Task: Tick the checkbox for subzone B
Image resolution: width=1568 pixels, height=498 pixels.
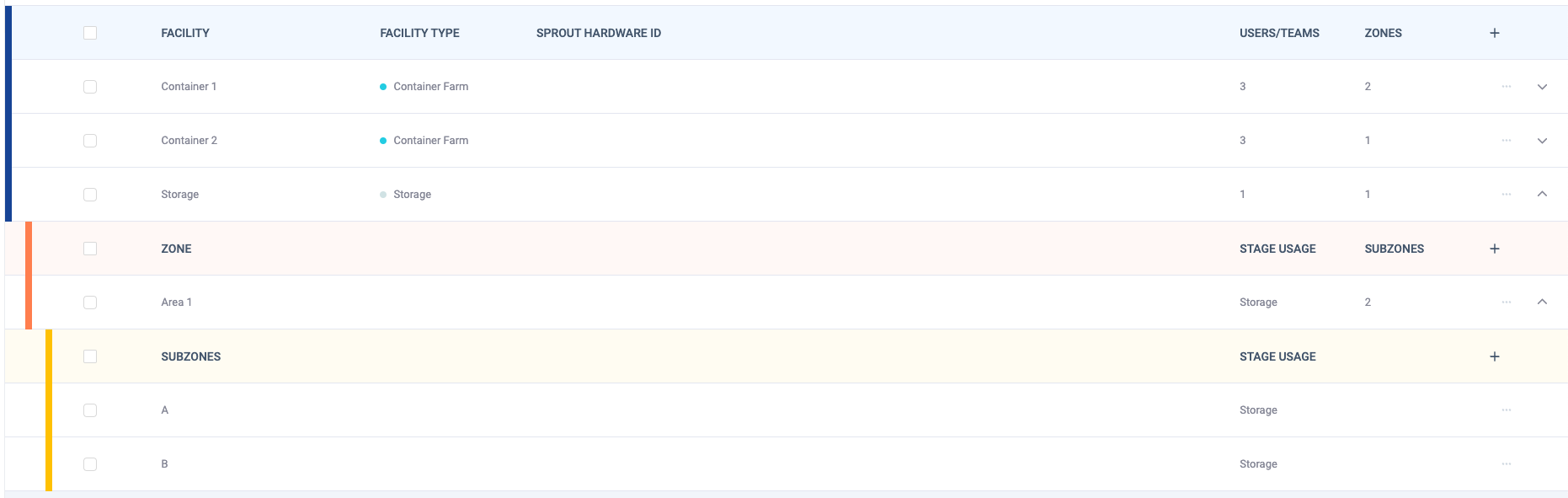Action: tap(90, 464)
